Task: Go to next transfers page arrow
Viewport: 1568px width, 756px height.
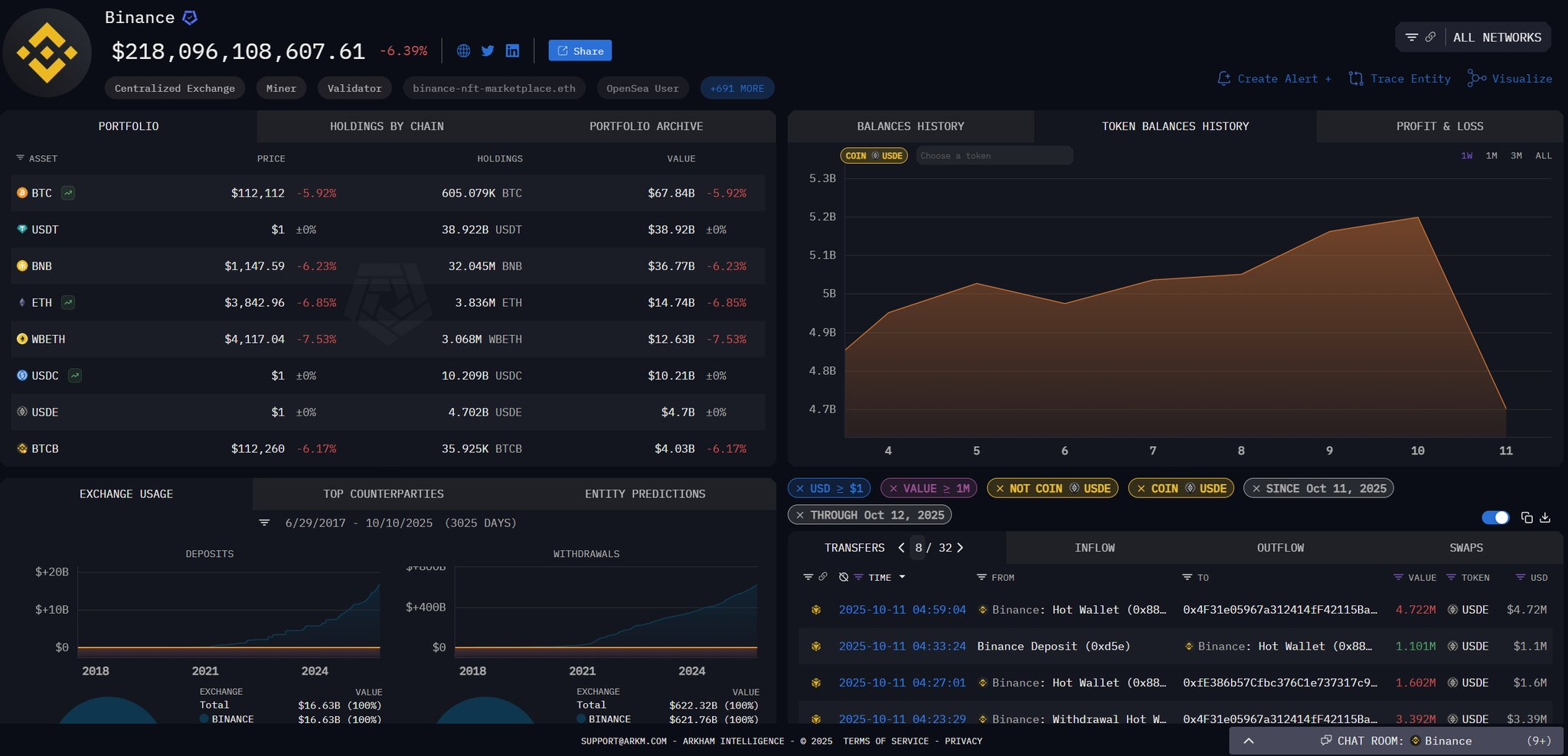Action: pos(960,548)
